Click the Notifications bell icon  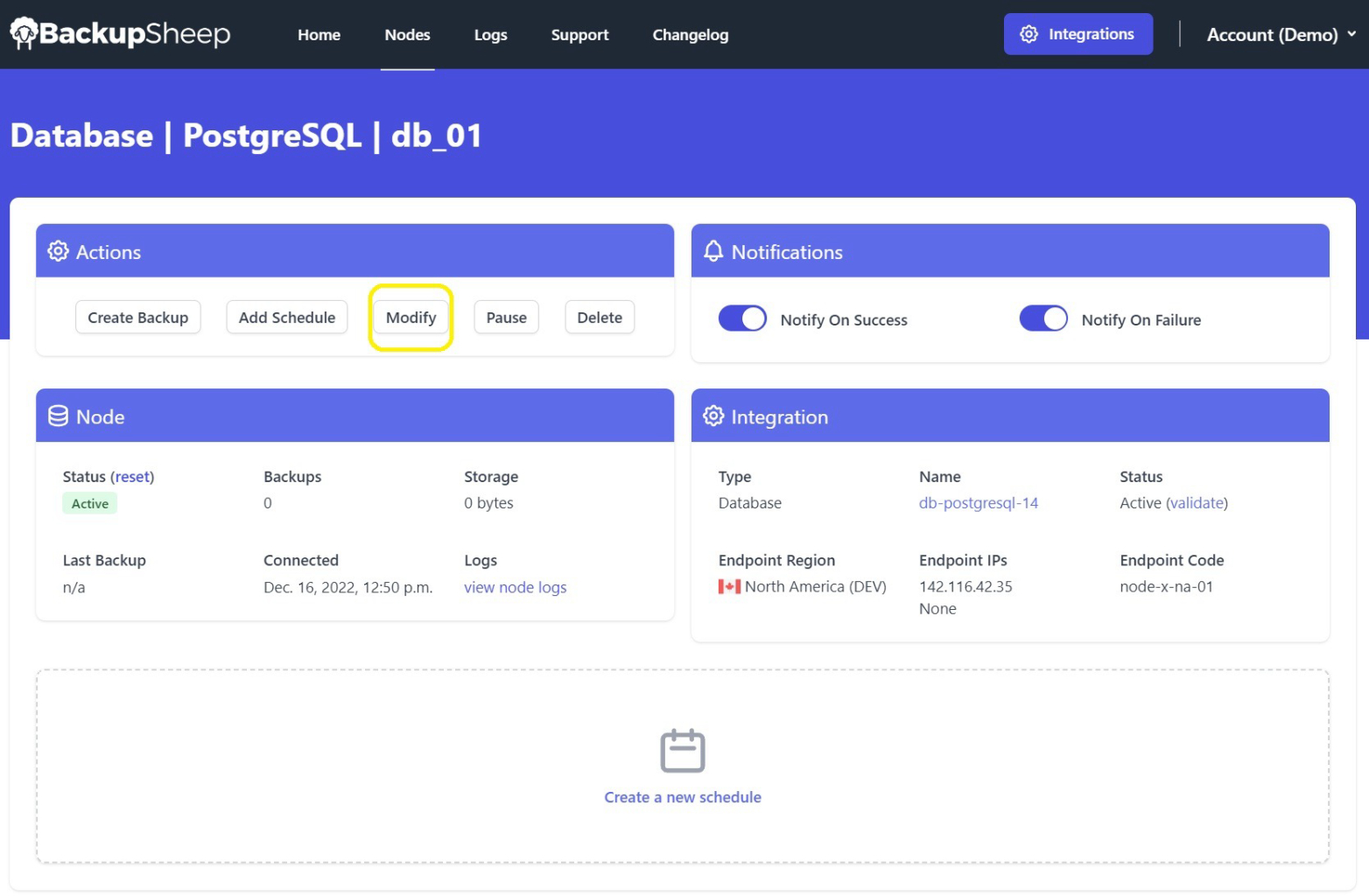click(713, 251)
